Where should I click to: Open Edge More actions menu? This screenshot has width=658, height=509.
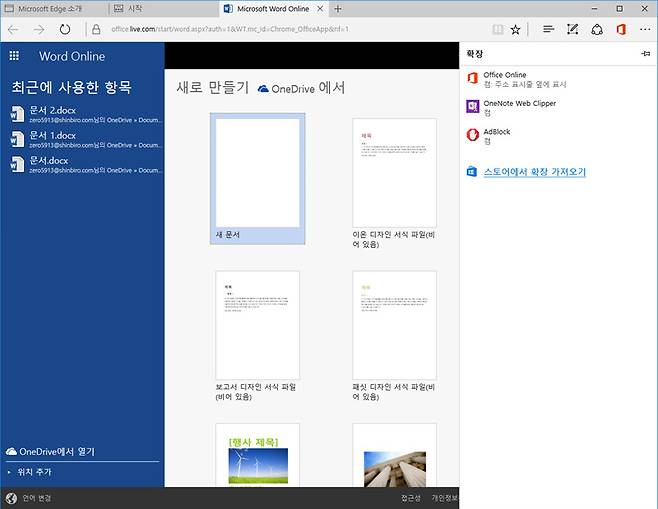coord(645,29)
